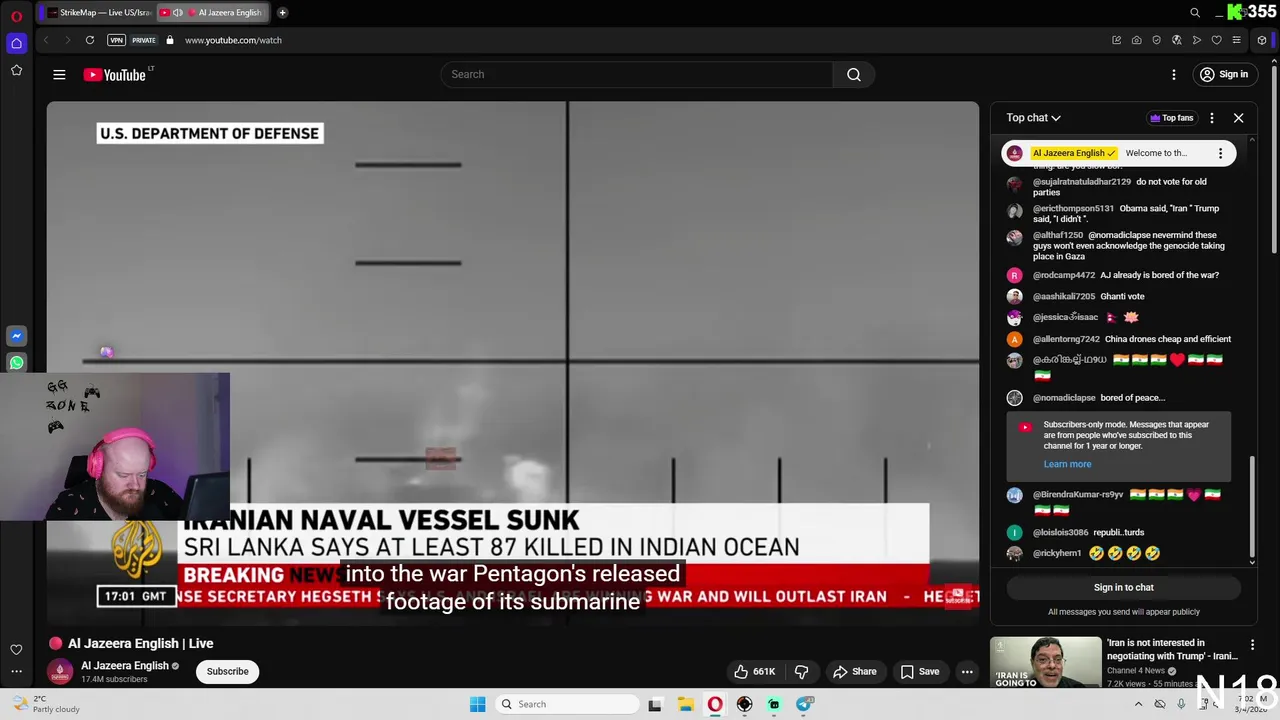The image size is (1280, 720).
Task: Open weather widget Partly cloudy
Action: click(44, 704)
